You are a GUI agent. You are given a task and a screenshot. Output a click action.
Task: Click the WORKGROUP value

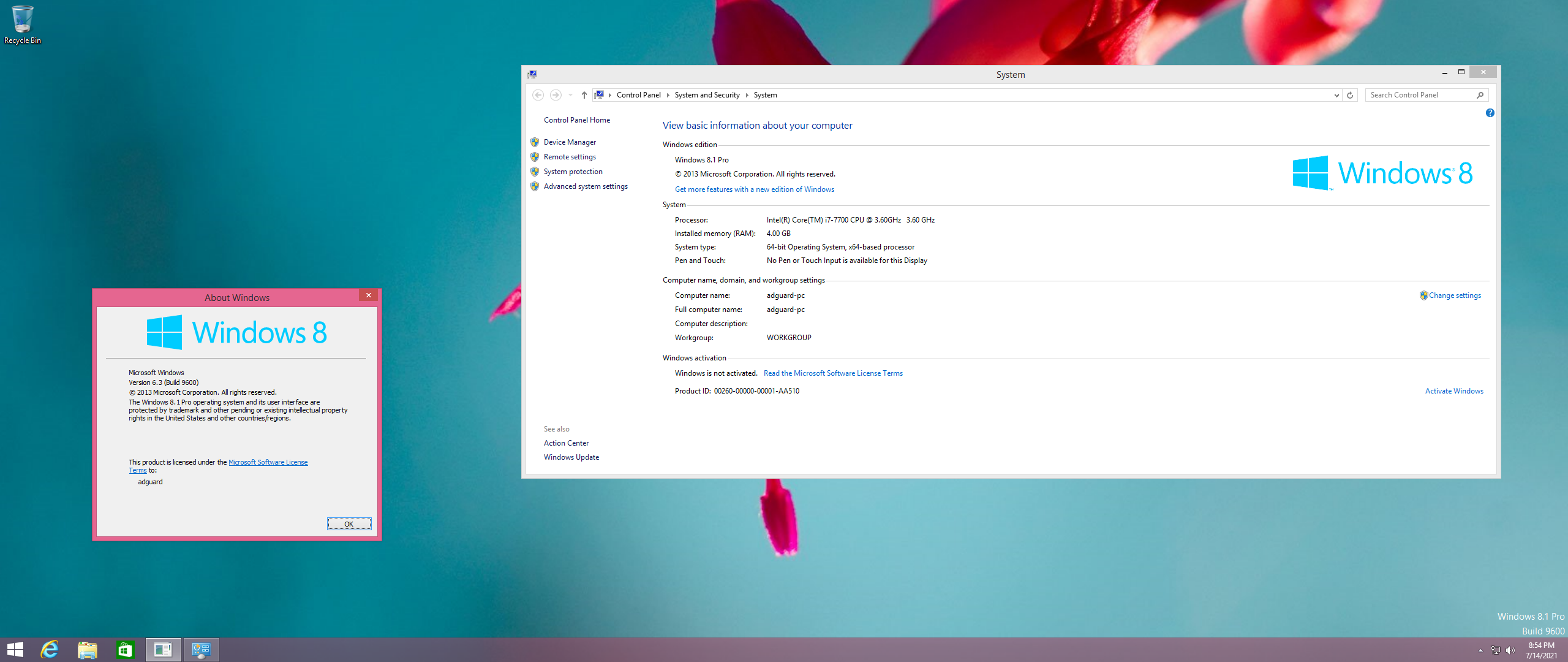click(x=789, y=338)
